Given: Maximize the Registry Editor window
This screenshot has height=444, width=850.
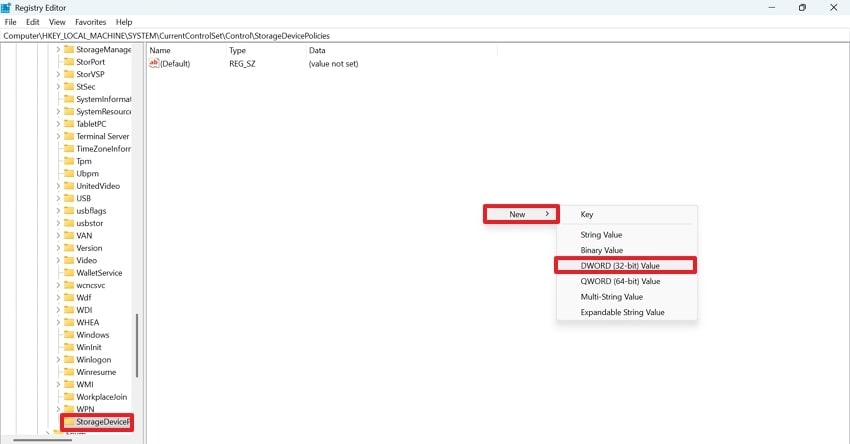Looking at the screenshot, I should tap(802, 8).
